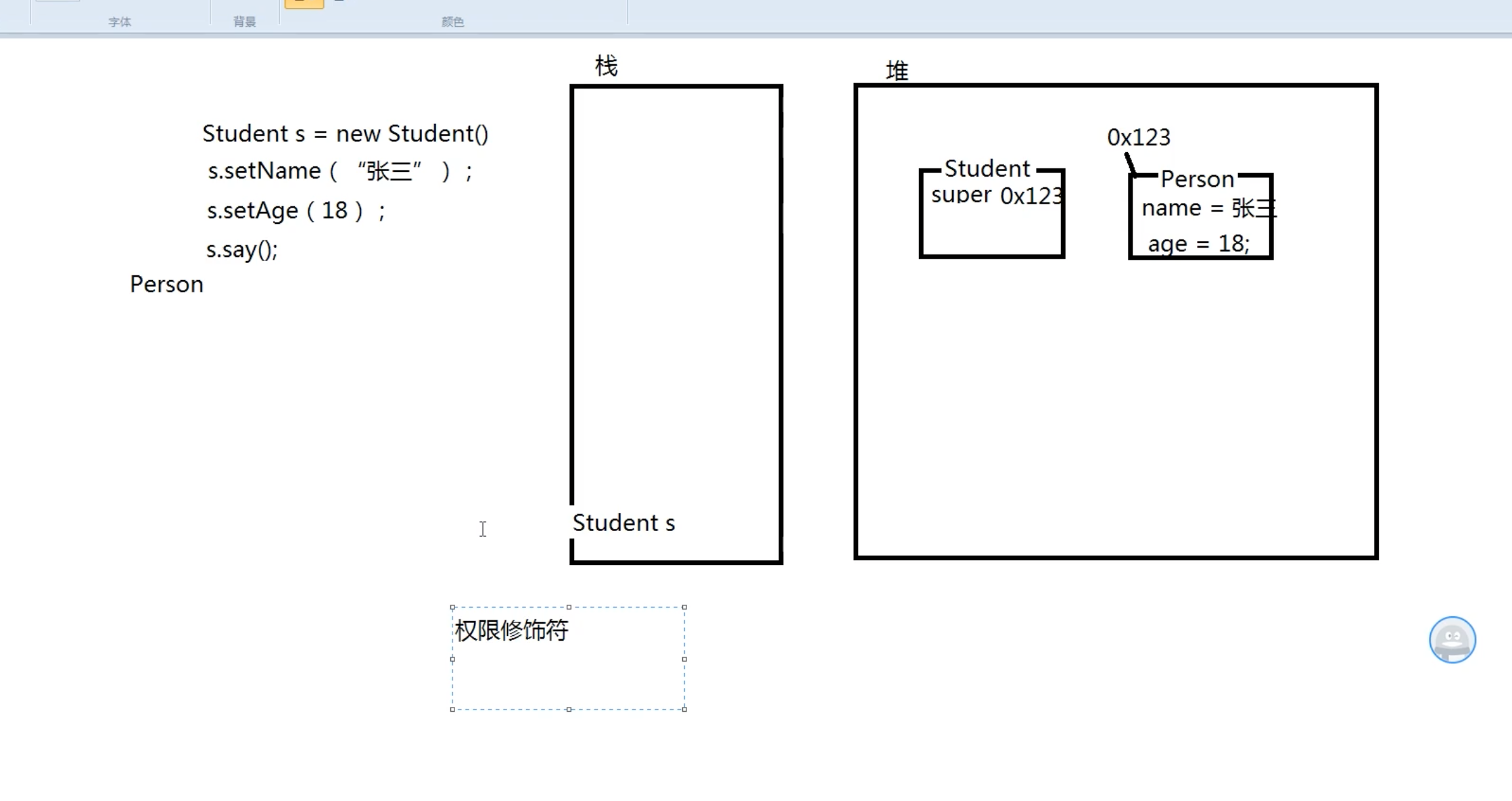Open the QQ assistant avatar icon
Viewport: 1512px width, 801px height.
[x=1452, y=639]
